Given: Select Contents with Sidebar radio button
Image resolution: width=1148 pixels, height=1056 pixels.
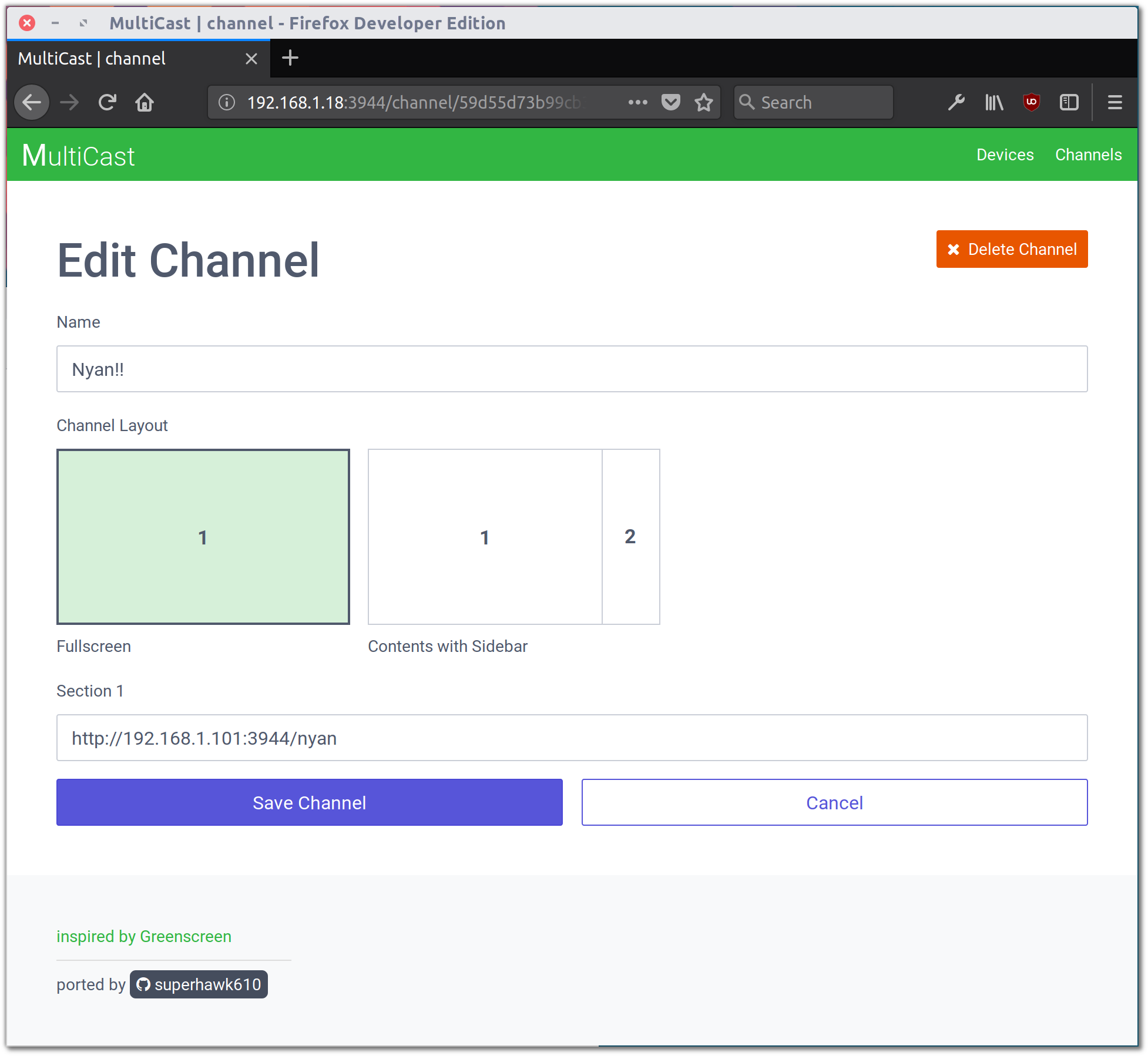Looking at the screenshot, I should (x=513, y=536).
